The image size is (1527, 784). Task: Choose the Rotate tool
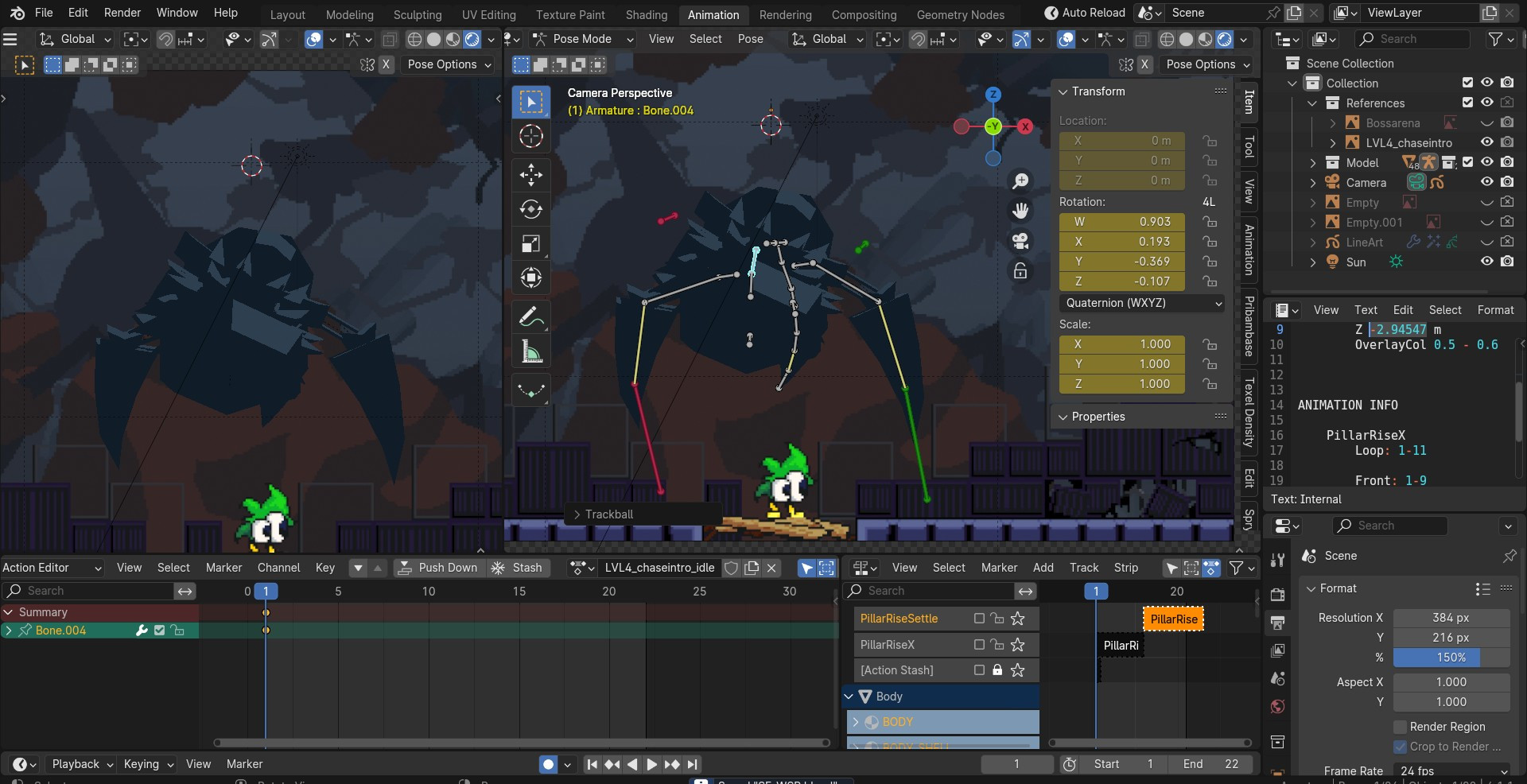click(530, 209)
